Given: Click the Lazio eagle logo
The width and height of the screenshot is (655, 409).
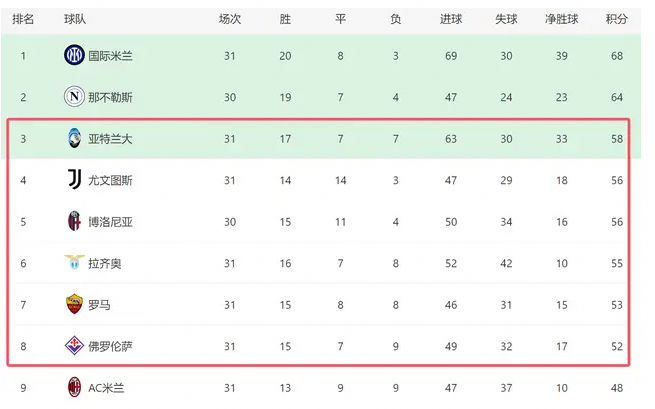Looking at the screenshot, I should (74, 262).
